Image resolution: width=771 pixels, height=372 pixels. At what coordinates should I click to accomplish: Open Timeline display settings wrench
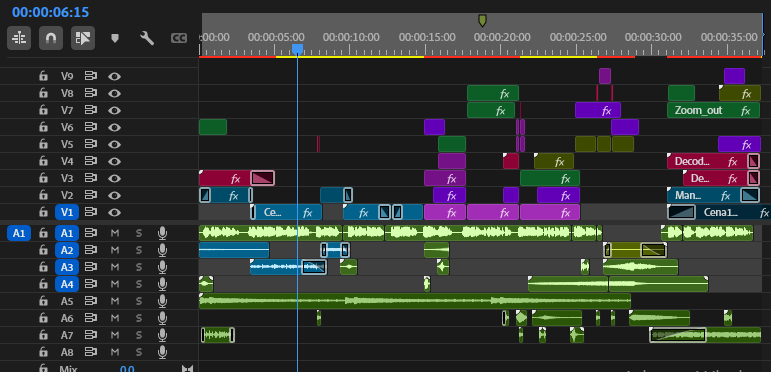(147, 38)
